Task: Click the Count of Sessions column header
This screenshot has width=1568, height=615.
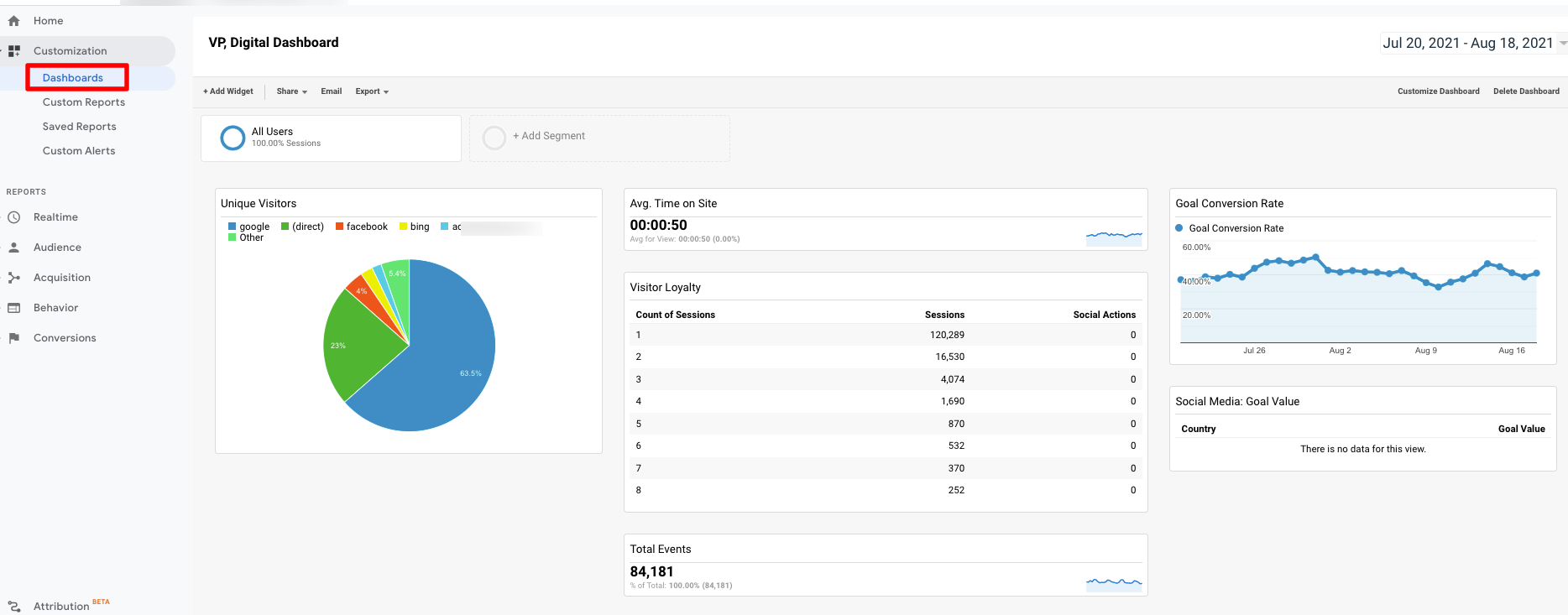Action: (x=675, y=315)
